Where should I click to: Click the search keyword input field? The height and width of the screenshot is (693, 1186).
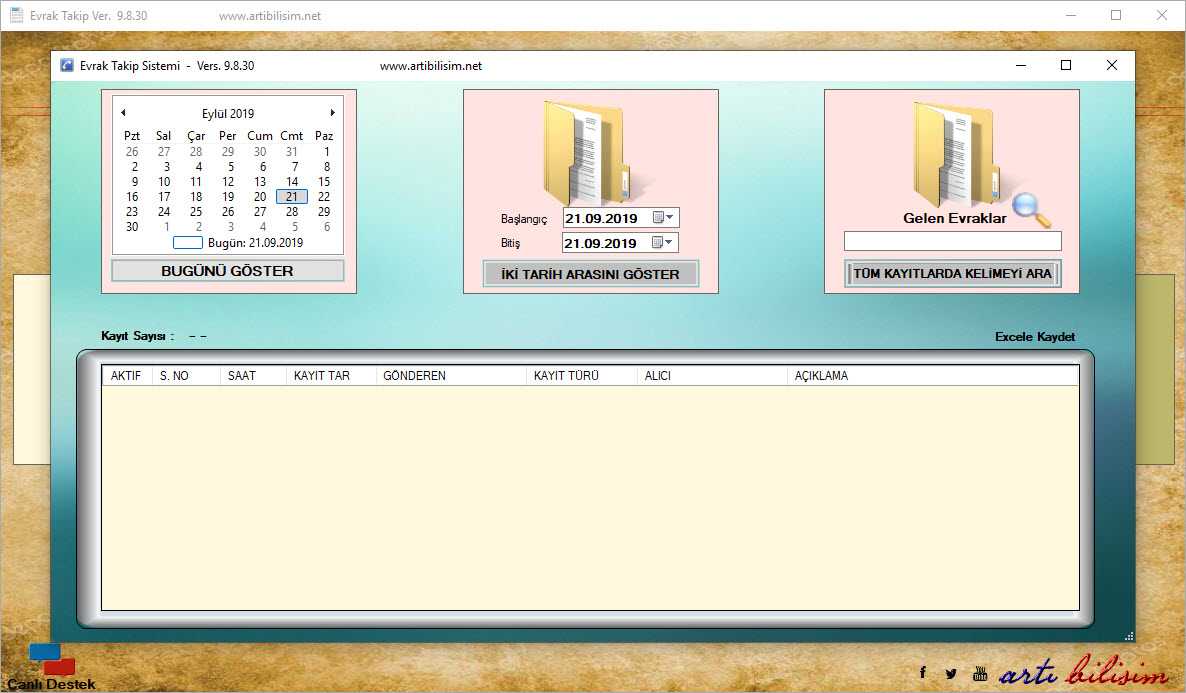coord(952,241)
